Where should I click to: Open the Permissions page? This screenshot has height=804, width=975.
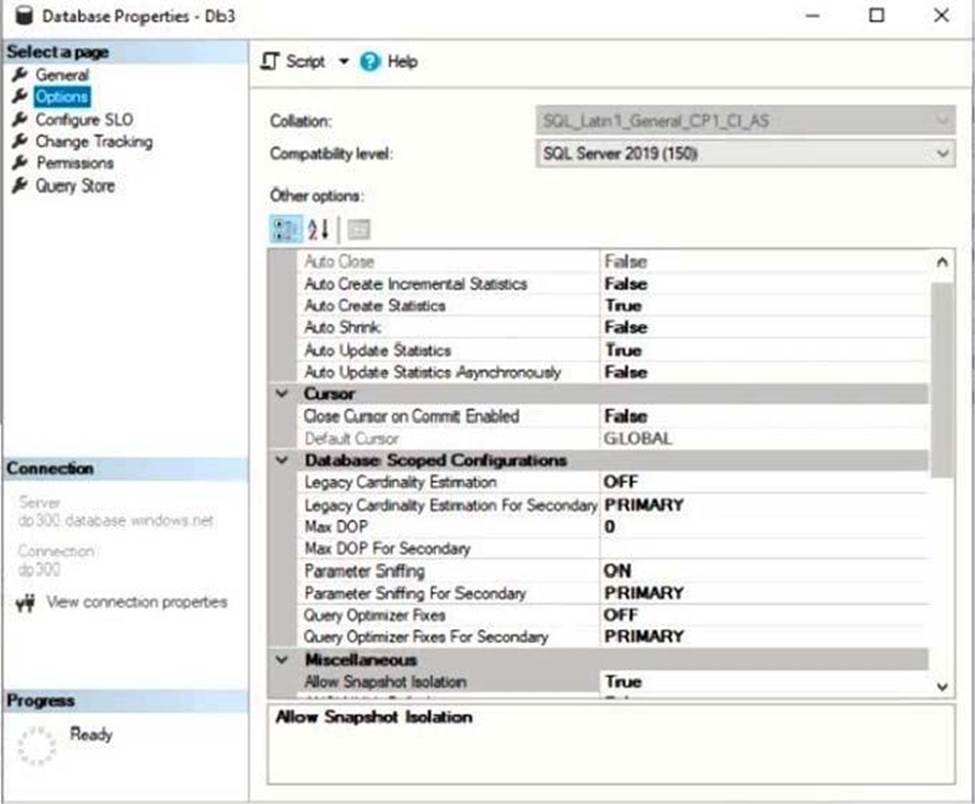(75, 163)
